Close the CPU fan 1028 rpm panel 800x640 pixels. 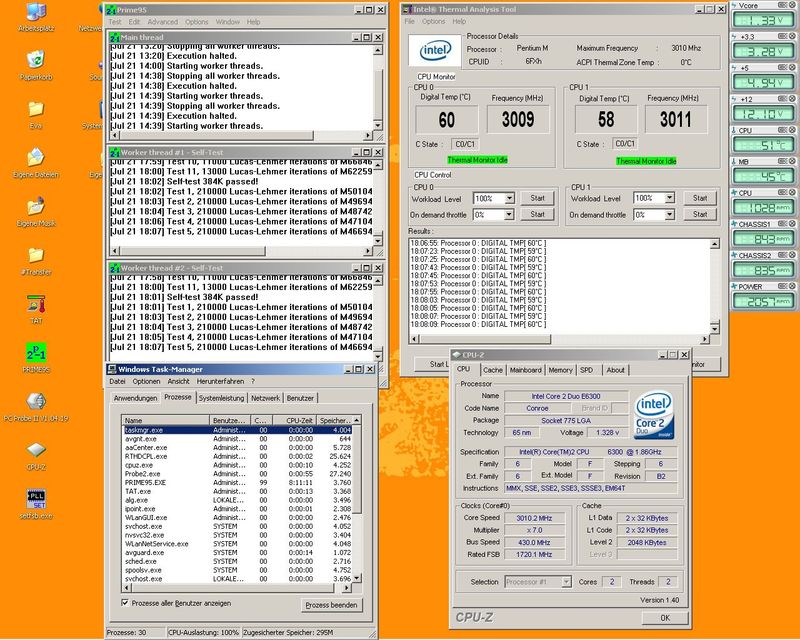[x=792, y=192]
